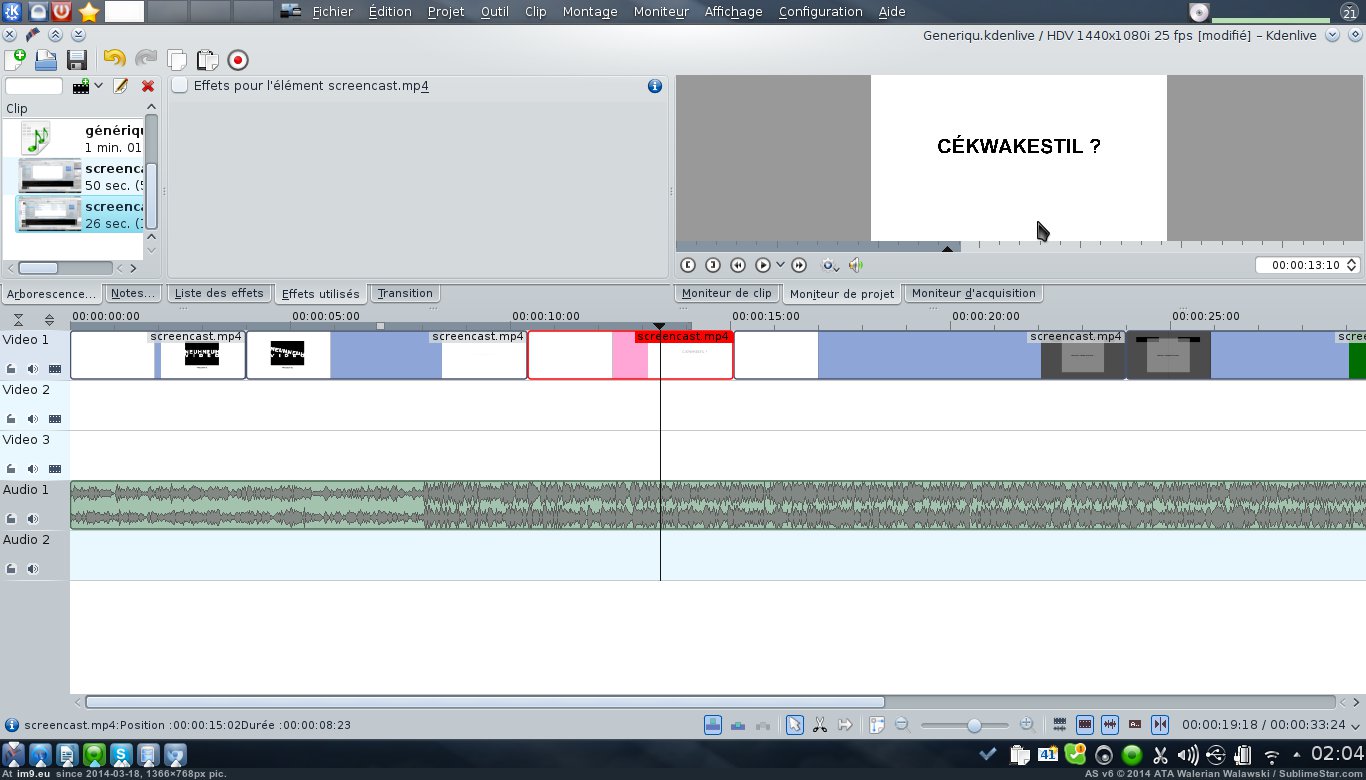Select the razor (scissors) tool in the timeline toolbar

tap(819, 725)
